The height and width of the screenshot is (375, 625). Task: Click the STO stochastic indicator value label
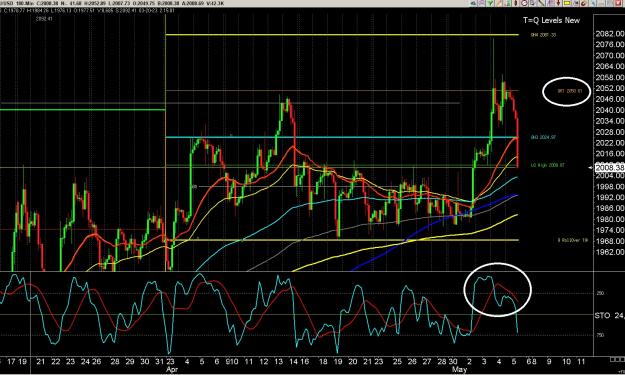point(609,316)
